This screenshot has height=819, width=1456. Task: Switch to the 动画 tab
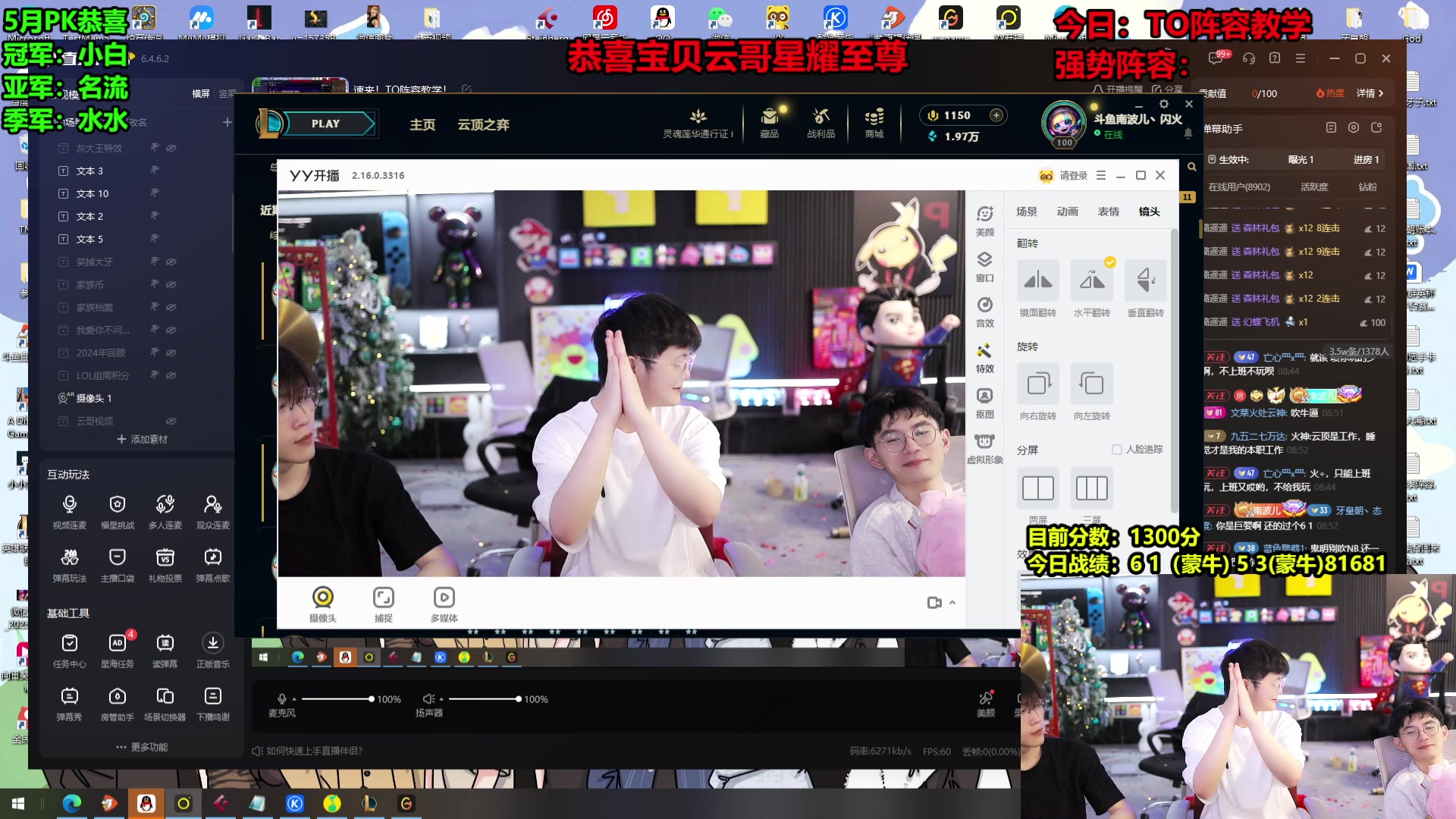click(1068, 212)
